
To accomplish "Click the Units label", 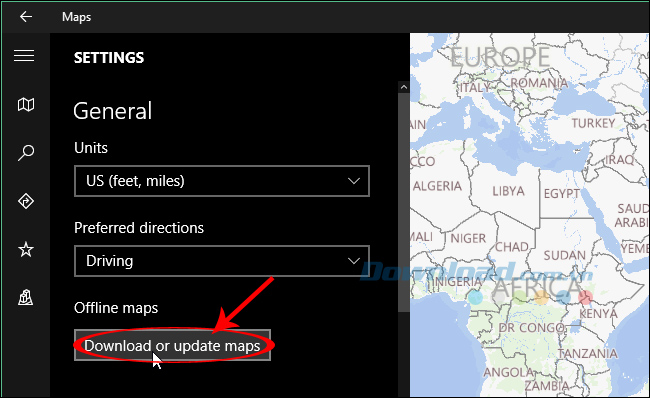I will [x=91, y=148].
